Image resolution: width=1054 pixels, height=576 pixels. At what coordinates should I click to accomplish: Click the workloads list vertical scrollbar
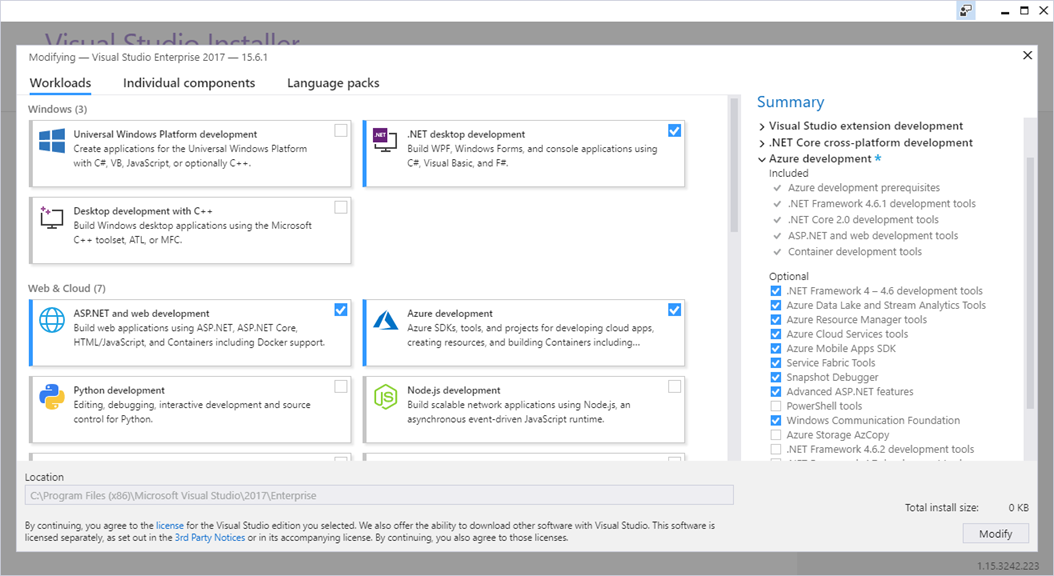(734, 165)
